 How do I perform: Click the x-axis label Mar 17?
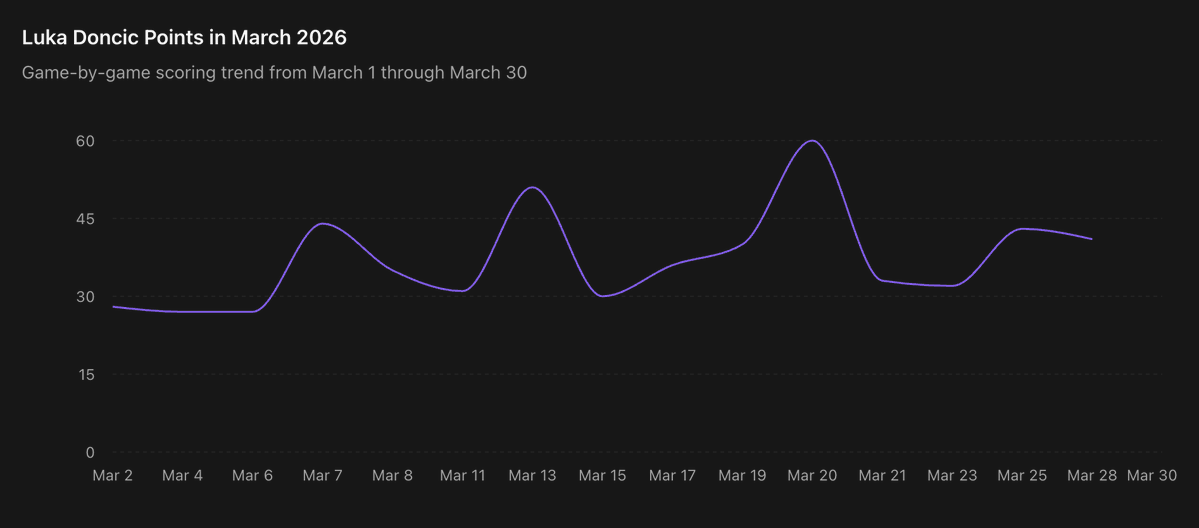click(672, 476)
